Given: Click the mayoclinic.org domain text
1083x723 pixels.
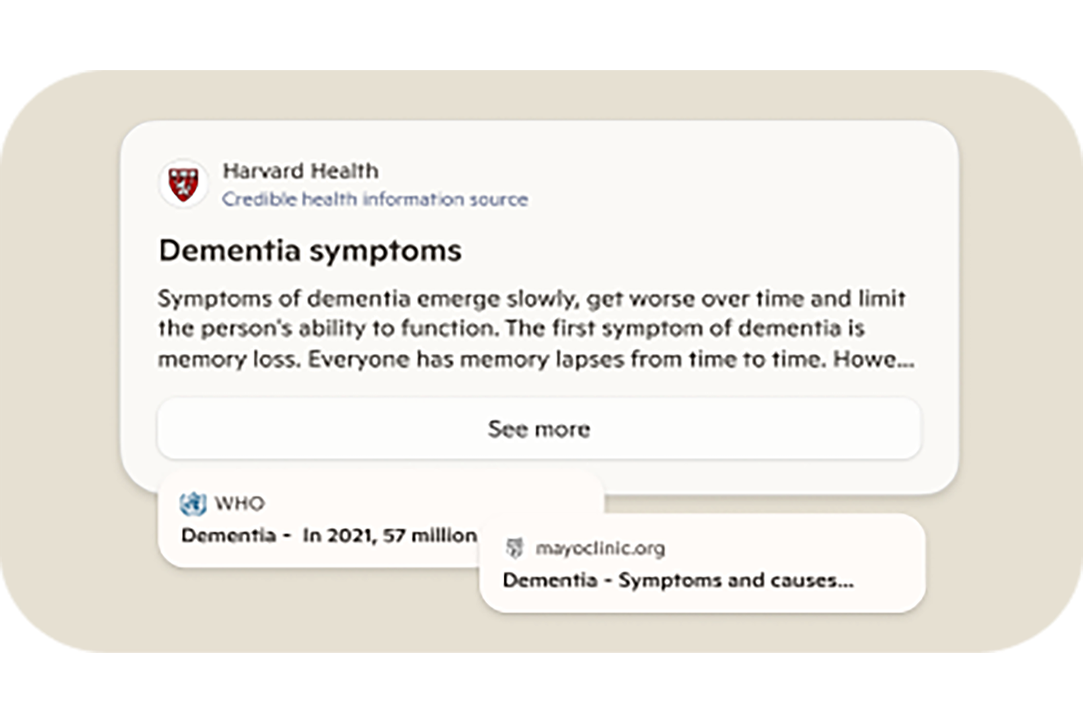Looking at the screenshot, I should 599,548.
